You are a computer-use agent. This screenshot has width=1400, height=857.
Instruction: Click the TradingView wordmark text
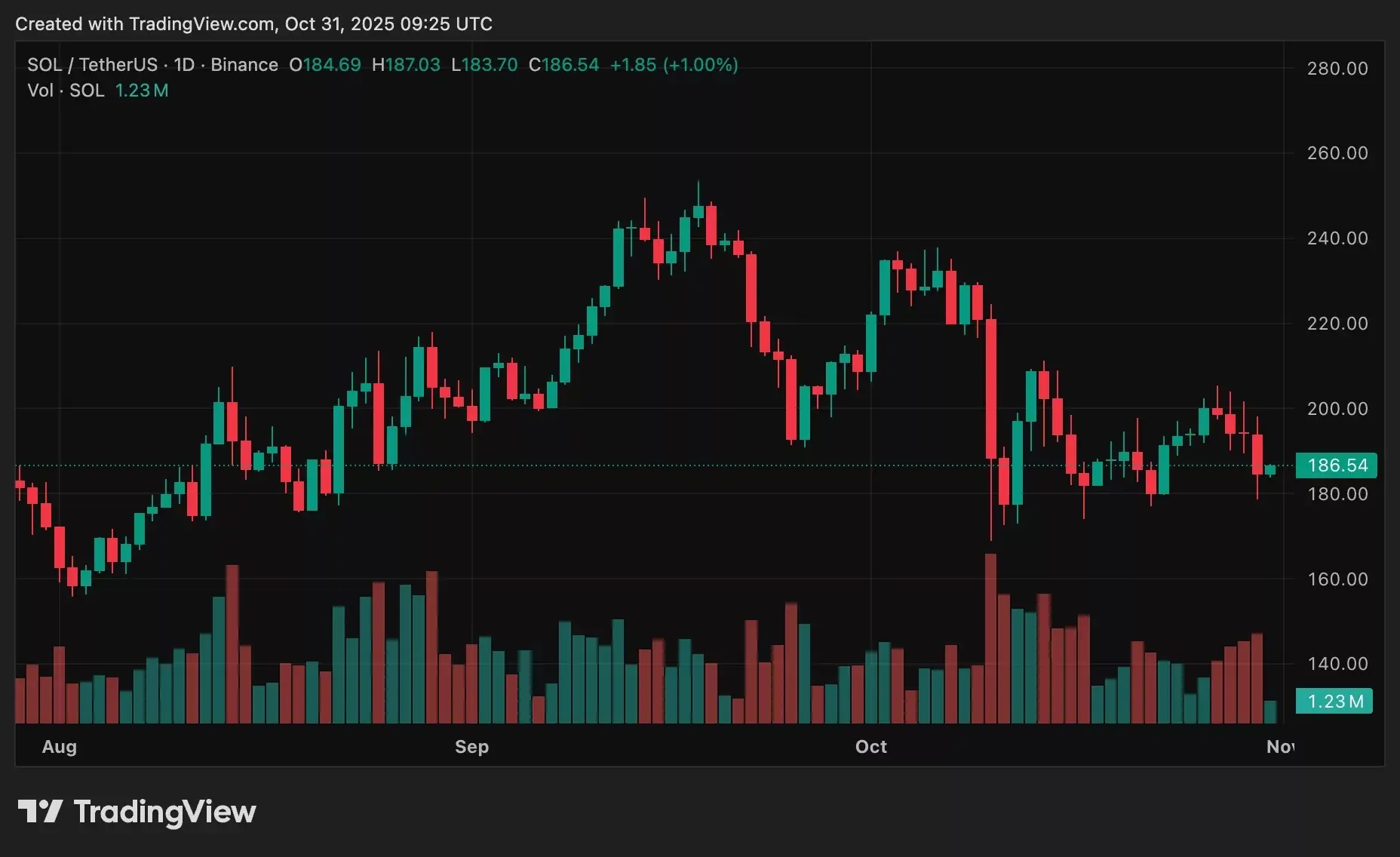coord(164,812)
